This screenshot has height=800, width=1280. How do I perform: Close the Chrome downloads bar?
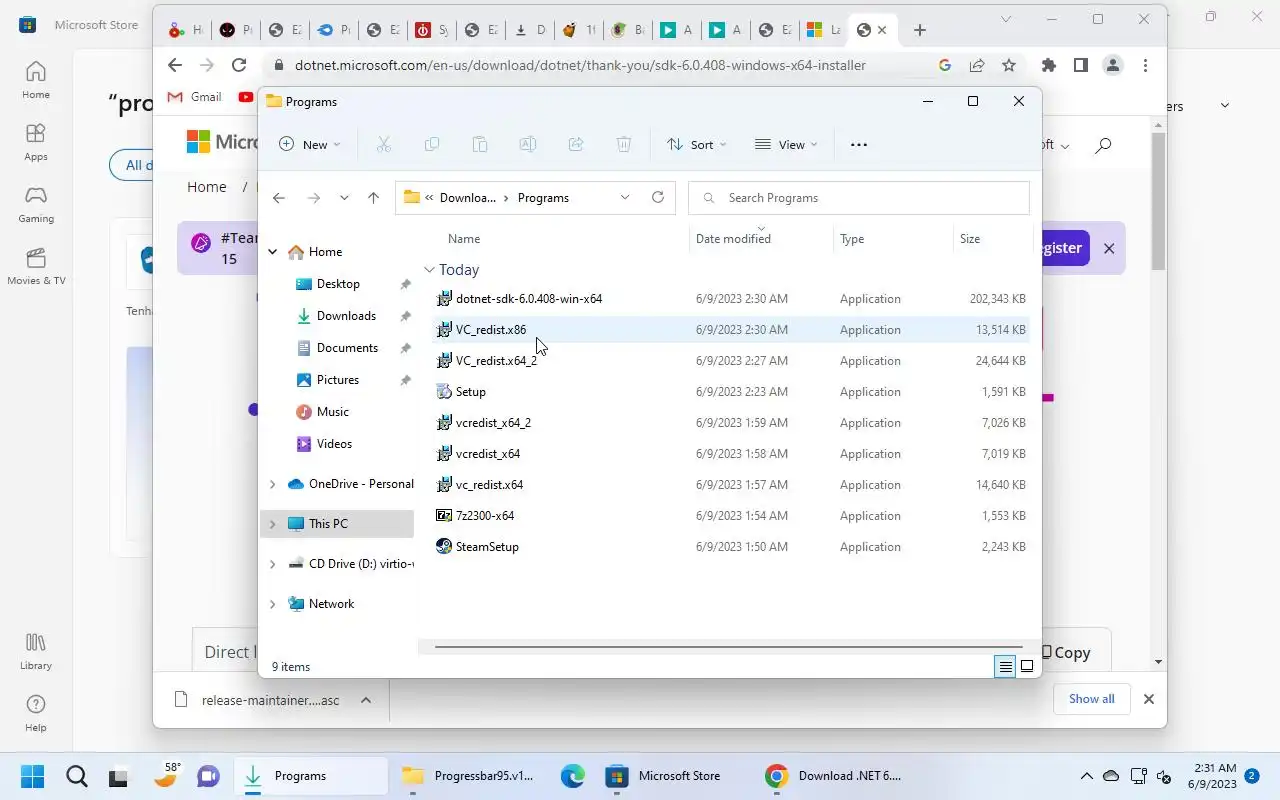coord(1149,699)
